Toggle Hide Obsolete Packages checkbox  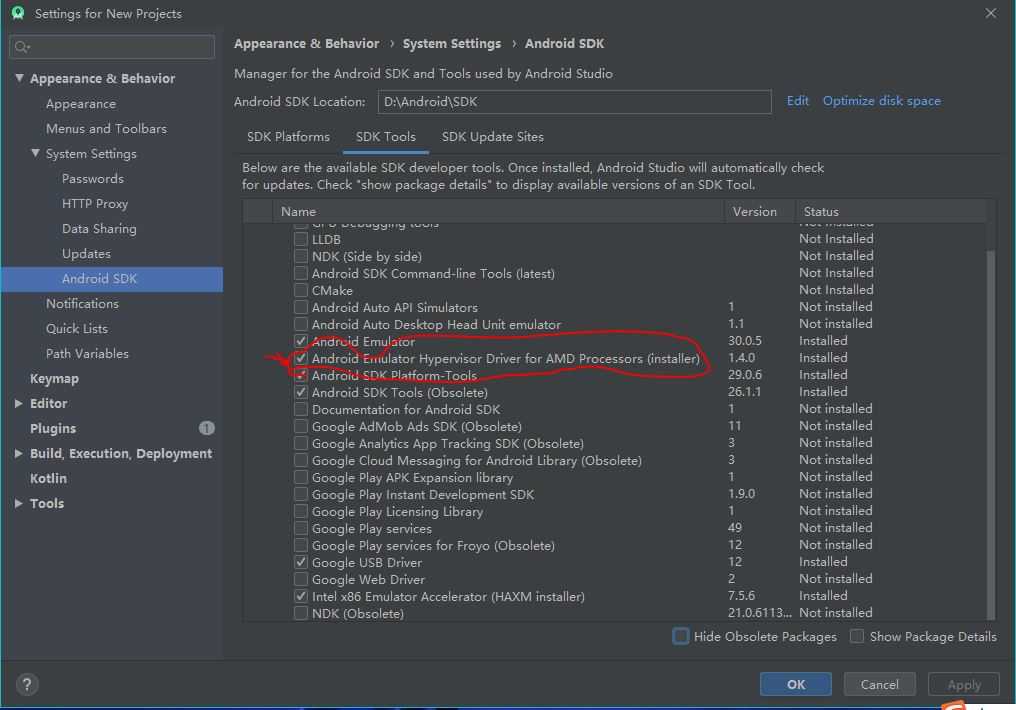pyautogui.click(x=681, y=636)
